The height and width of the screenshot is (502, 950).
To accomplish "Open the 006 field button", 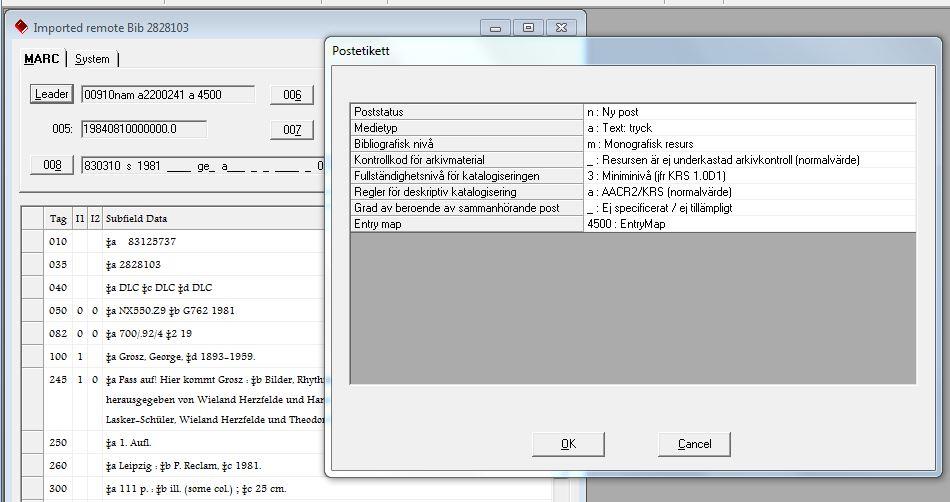I will [292, 94].
